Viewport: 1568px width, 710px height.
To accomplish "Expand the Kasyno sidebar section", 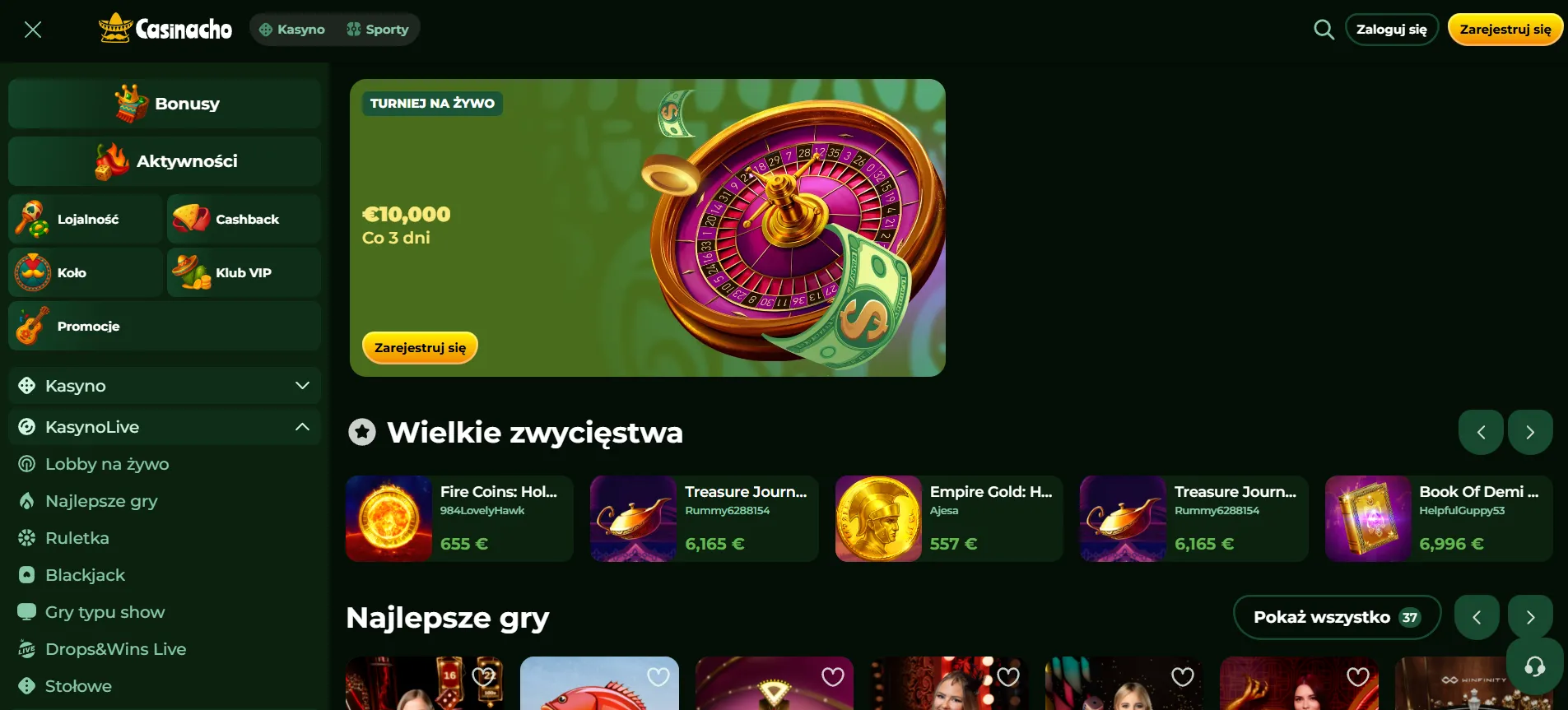I will tap(165, 386).
